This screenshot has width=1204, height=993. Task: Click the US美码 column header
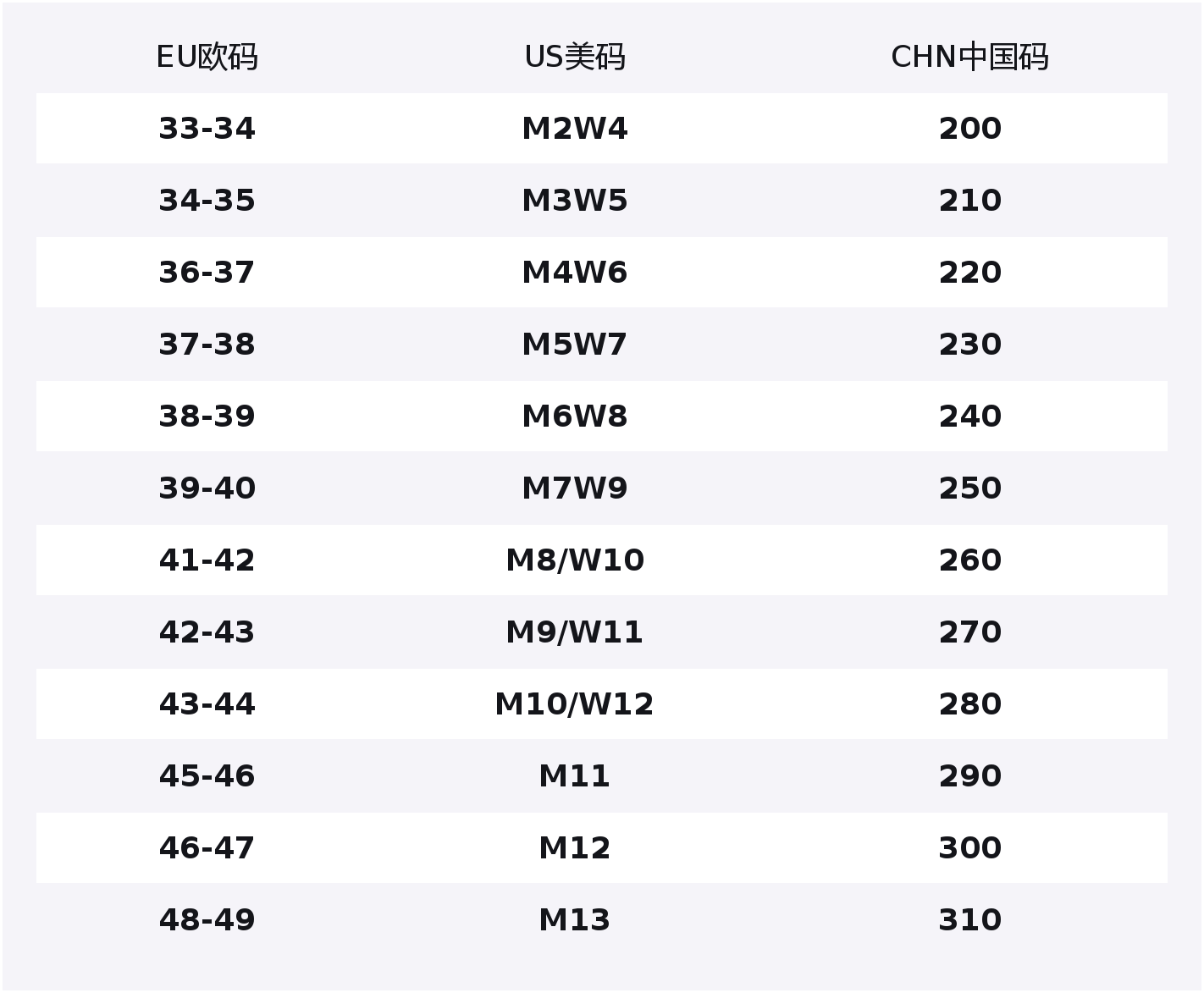pyautogui.click(x=575, y=57)
